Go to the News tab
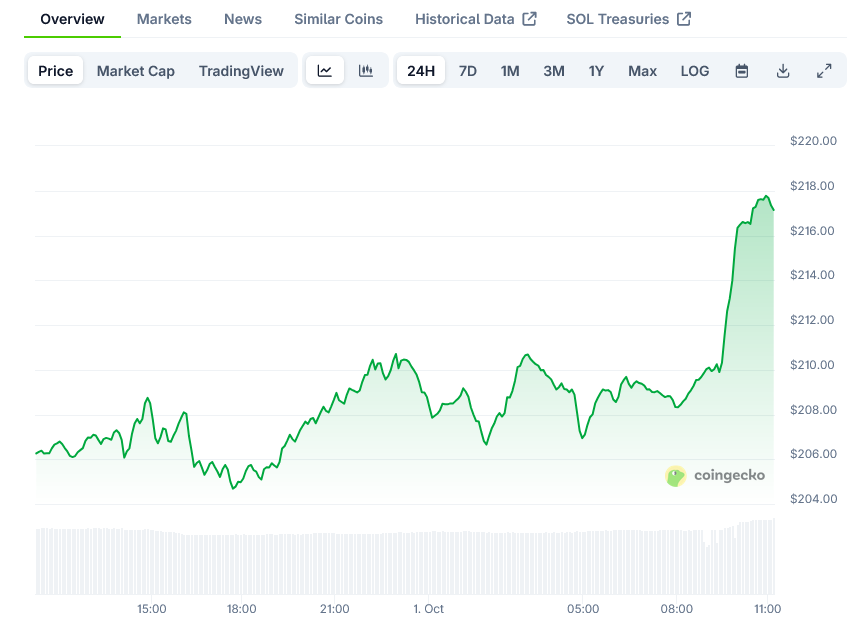 click(x=243, y=19)
